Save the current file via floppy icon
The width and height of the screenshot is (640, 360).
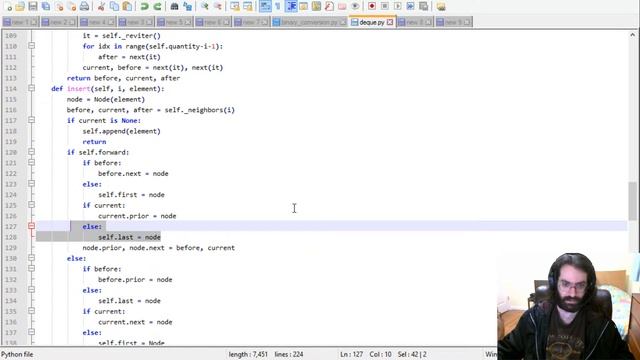(33, 6)
